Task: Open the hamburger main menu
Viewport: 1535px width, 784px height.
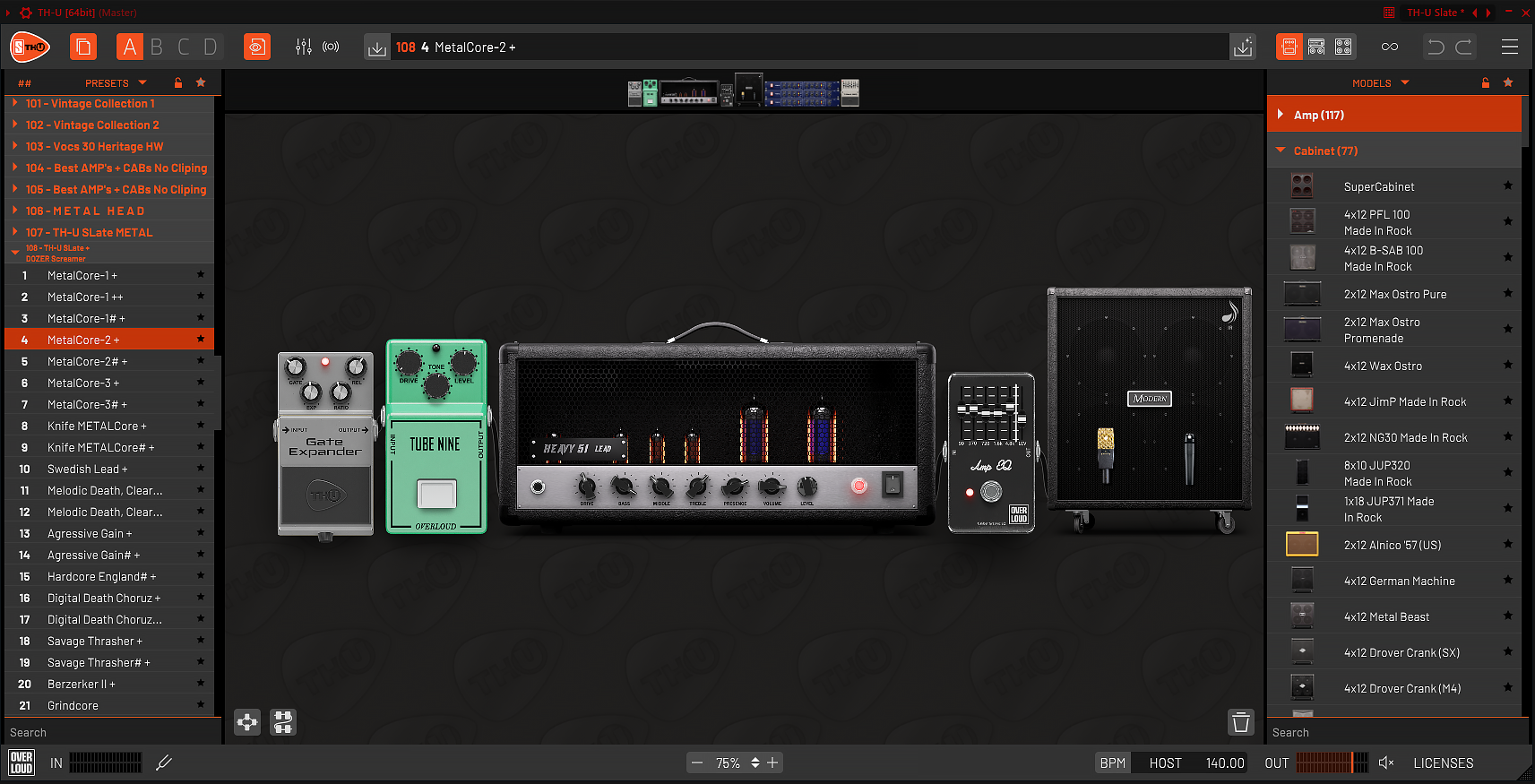Action: coord(1510,47)
